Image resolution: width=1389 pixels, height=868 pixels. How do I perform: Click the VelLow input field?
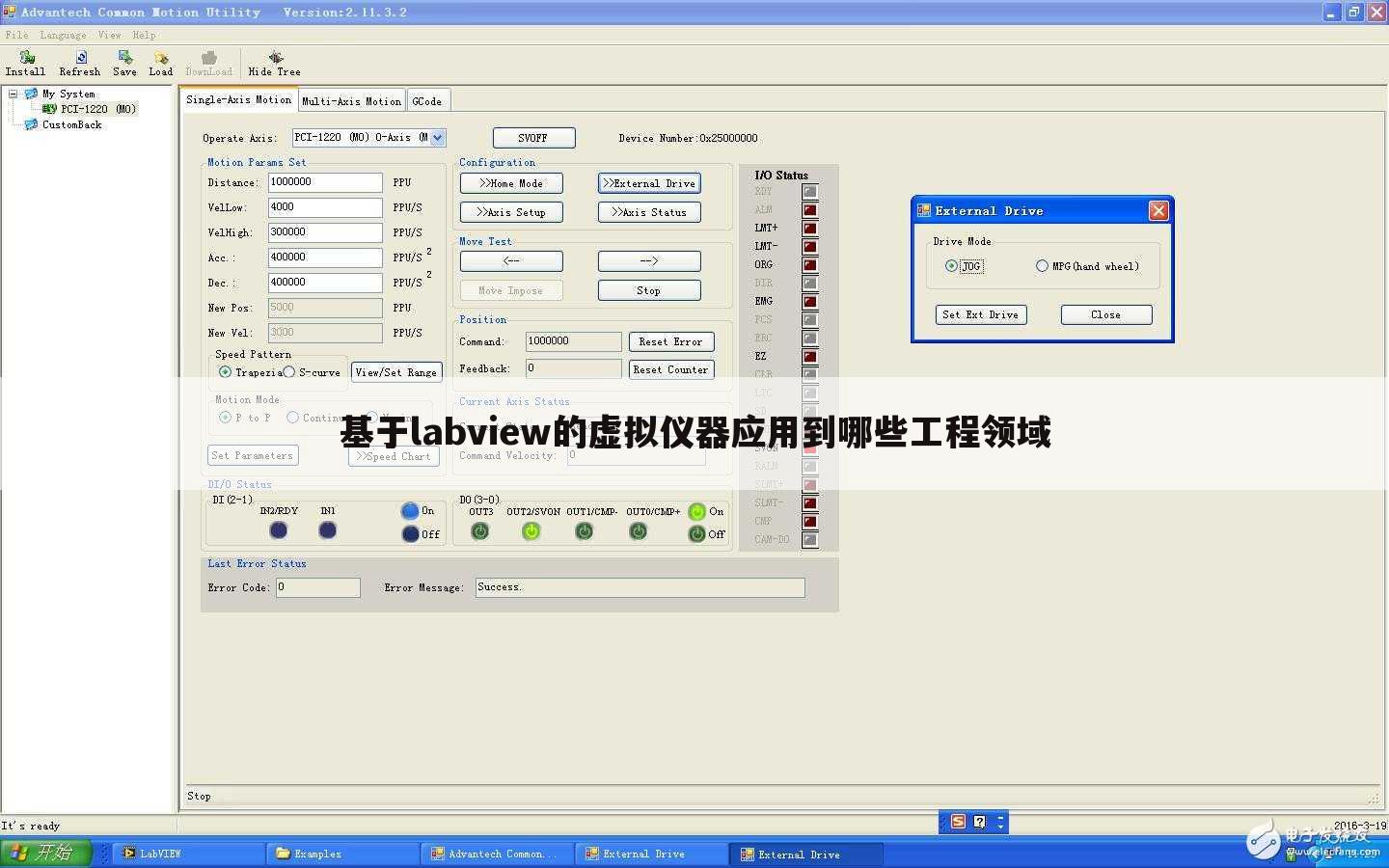click(325, 207)
